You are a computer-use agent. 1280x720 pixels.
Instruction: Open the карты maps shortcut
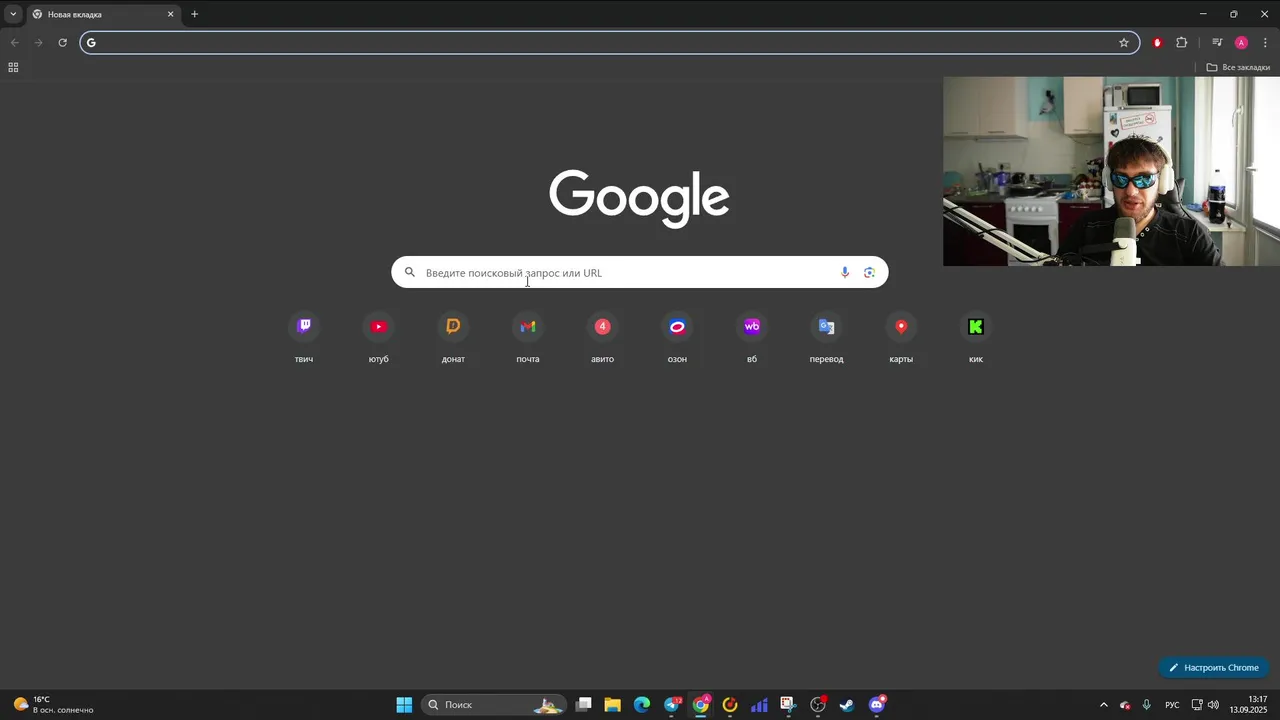coord(901,337)
